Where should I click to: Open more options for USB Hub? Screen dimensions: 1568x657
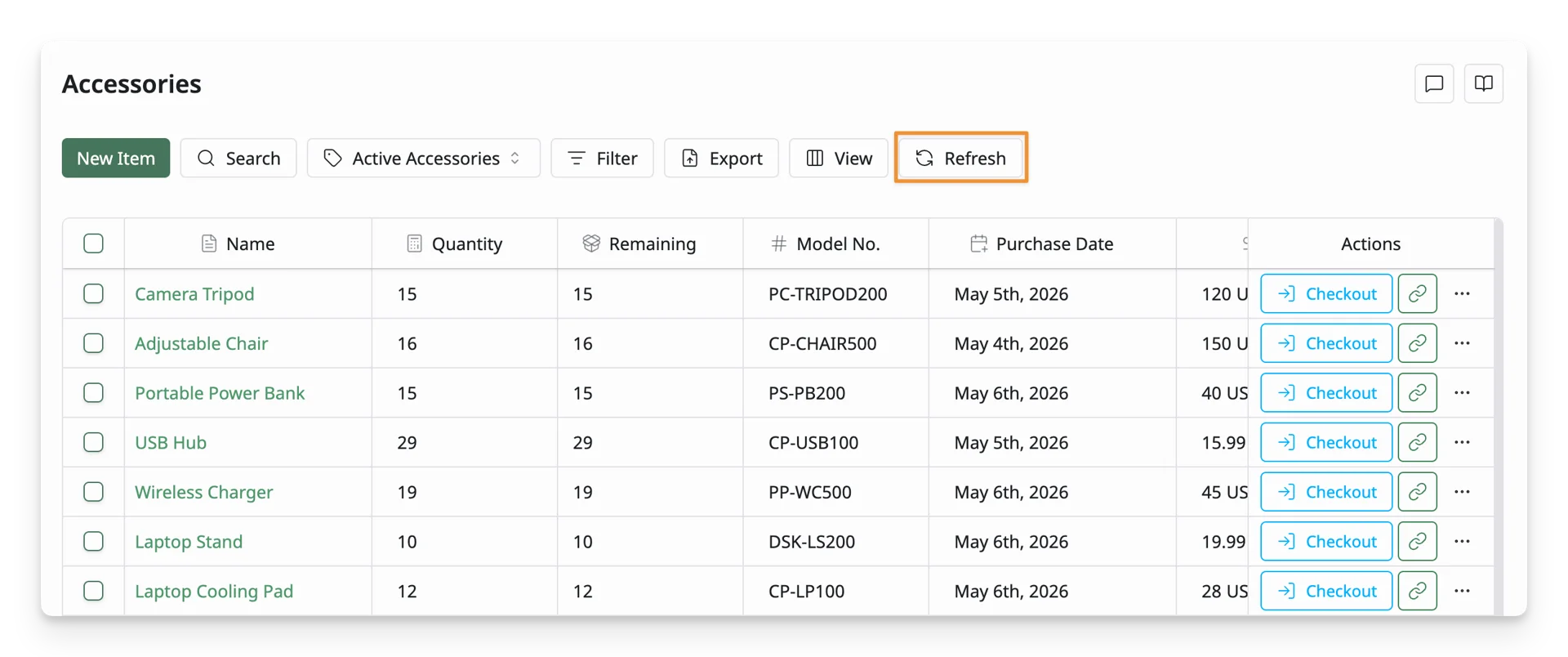click(1463, 442)
